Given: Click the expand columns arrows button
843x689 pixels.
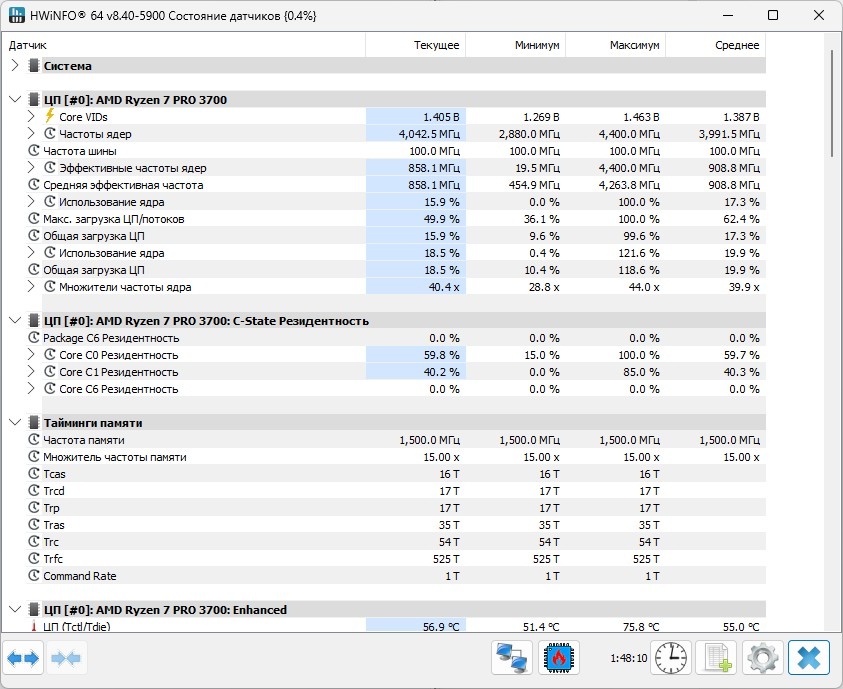Looking at the screenshot, I should click(23, 658).
